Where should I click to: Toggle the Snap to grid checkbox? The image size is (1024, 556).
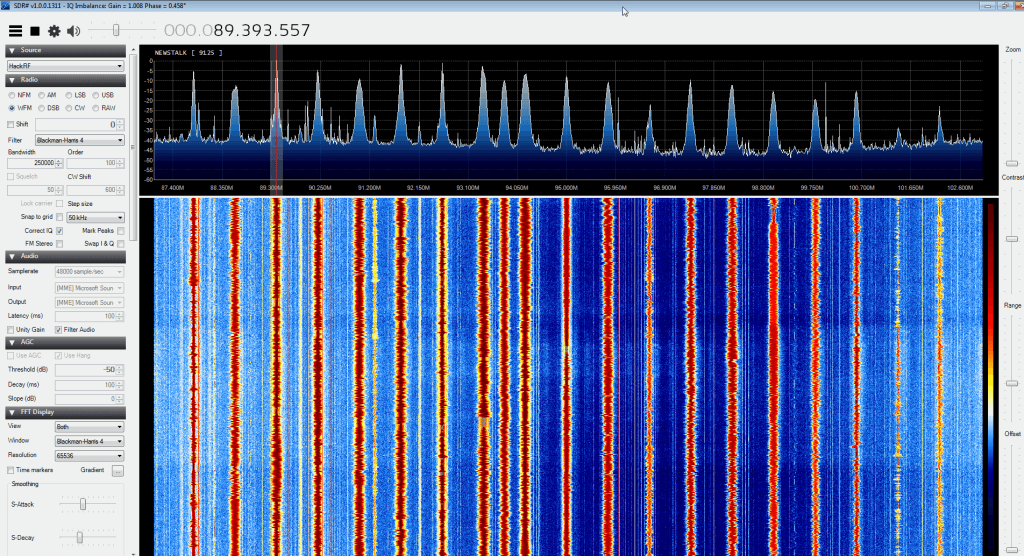59,217
